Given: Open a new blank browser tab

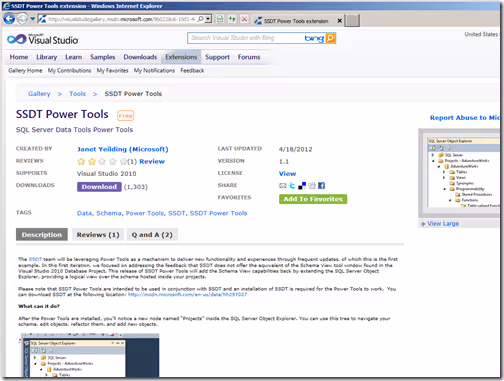Looking at the screenshot, I should (x=352, y=21).
